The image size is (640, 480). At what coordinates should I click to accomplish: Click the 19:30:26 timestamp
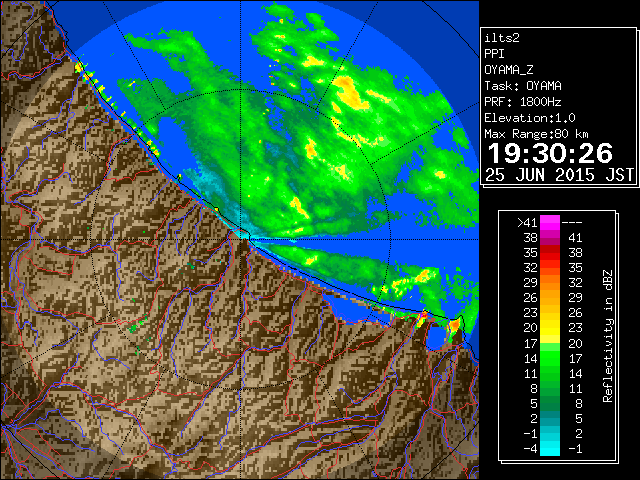coord(550,153)
